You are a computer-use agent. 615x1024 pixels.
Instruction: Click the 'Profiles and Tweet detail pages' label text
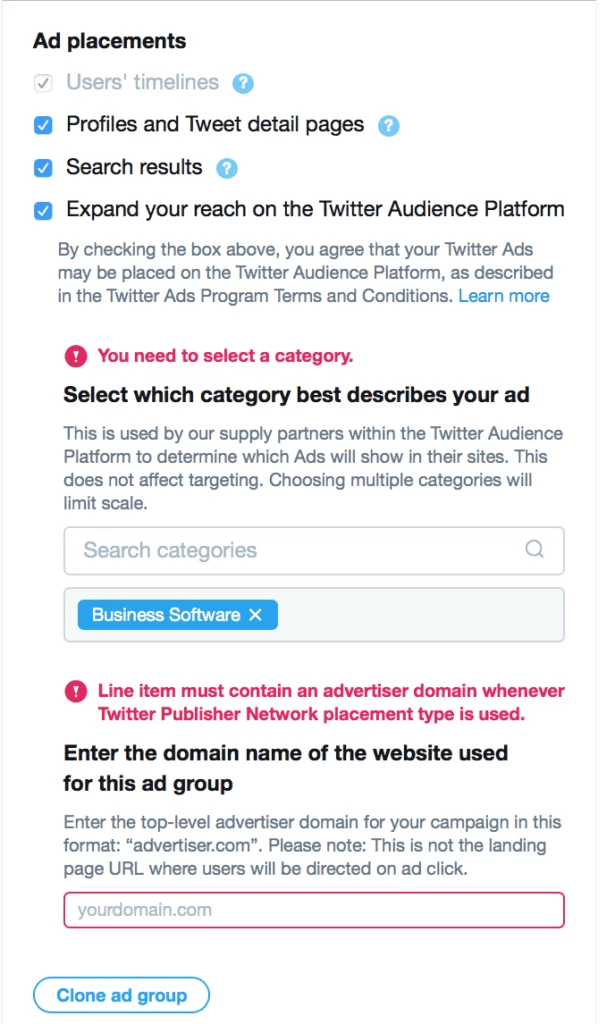click(215, 124)
